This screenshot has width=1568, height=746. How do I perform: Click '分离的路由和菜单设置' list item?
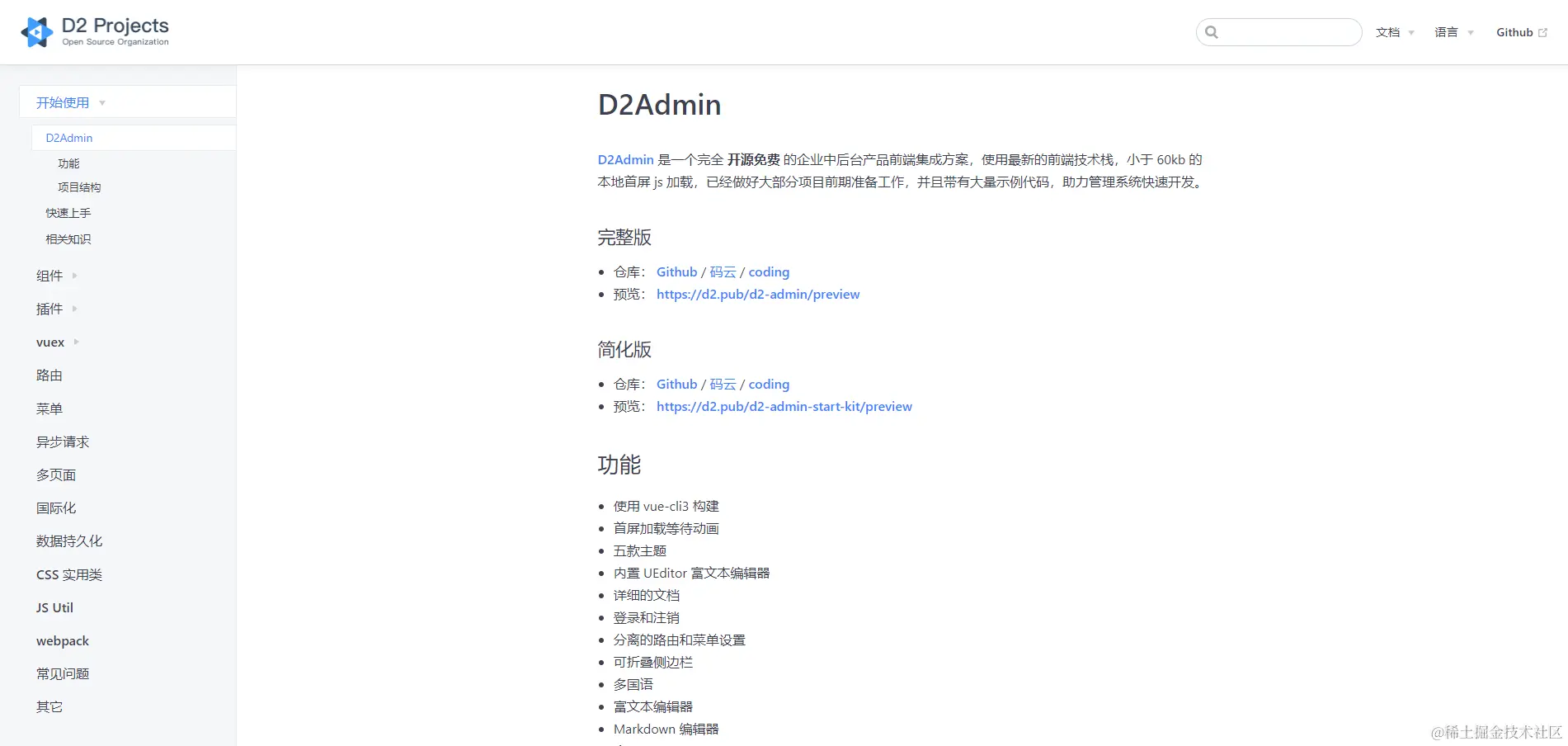679,640
